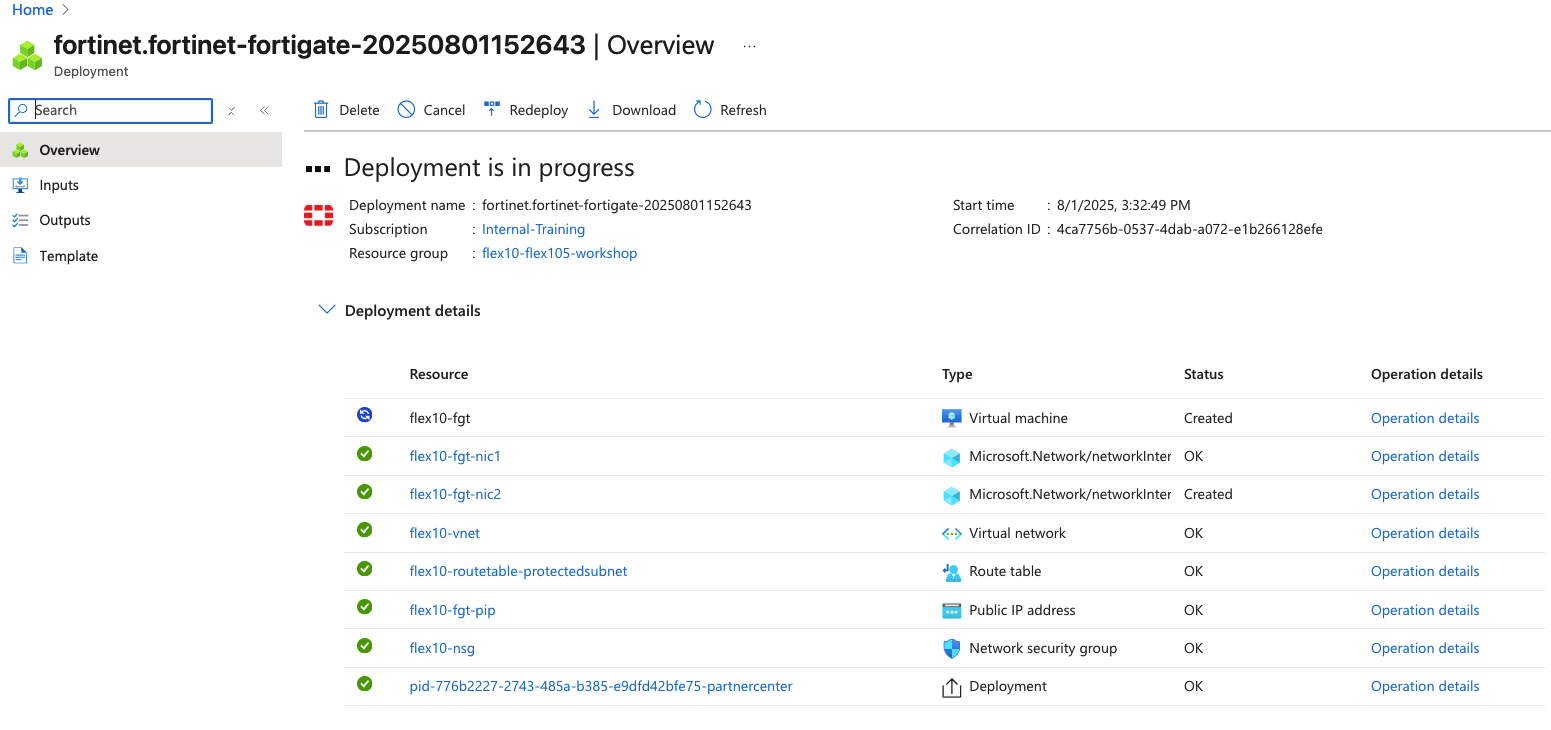Click the Type column header

(x=957, y=374)
